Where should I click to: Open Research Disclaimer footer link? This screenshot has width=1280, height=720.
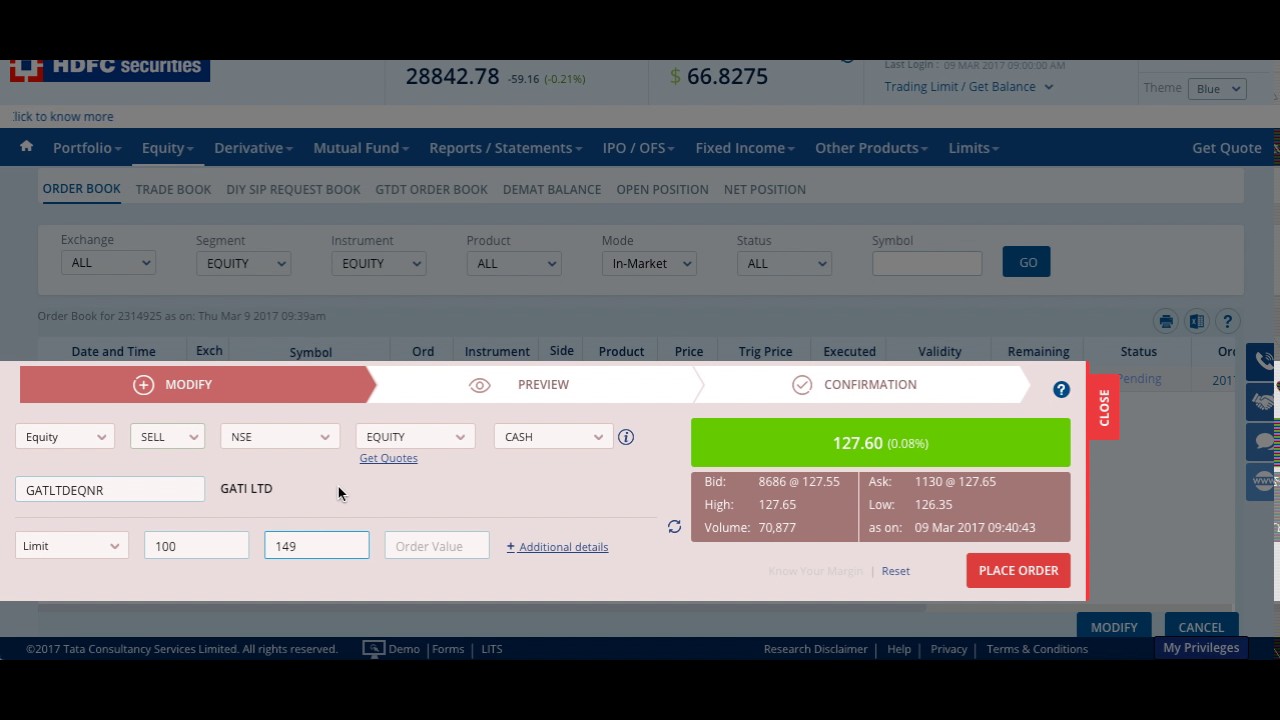(x=815, y=649)
